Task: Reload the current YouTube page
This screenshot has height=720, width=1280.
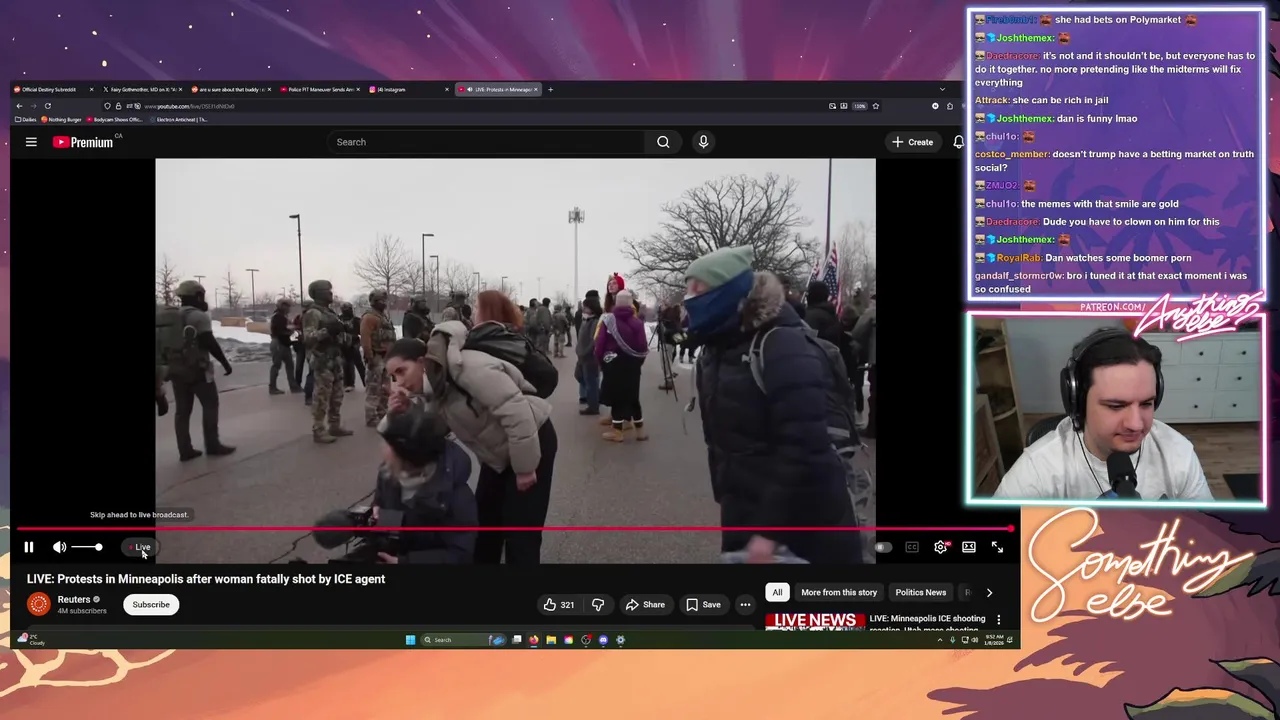Action: click(x=47, y=106)
